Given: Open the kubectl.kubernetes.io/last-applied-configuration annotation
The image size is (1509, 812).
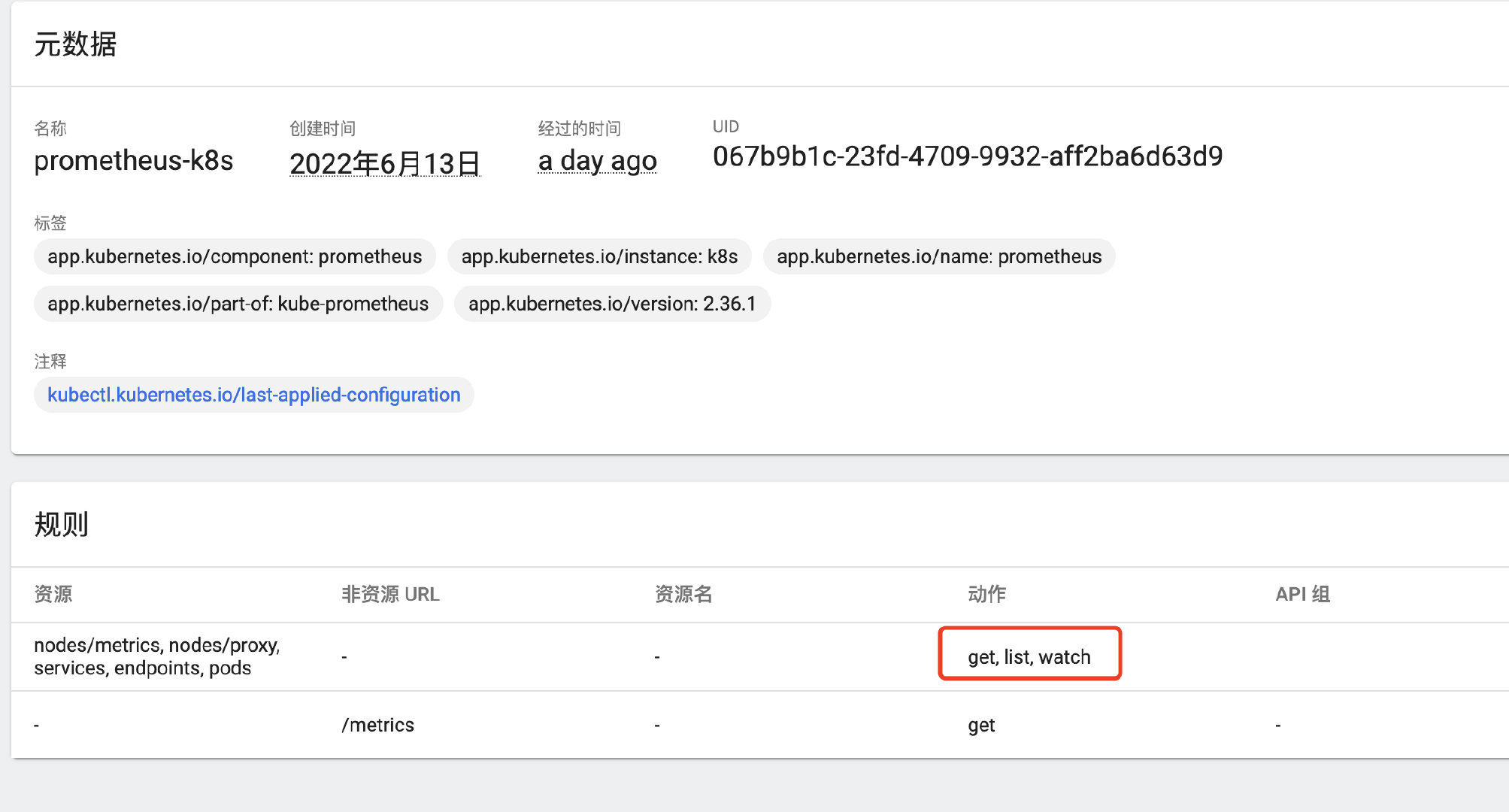Looking at the screenshot, I should 253,394.
